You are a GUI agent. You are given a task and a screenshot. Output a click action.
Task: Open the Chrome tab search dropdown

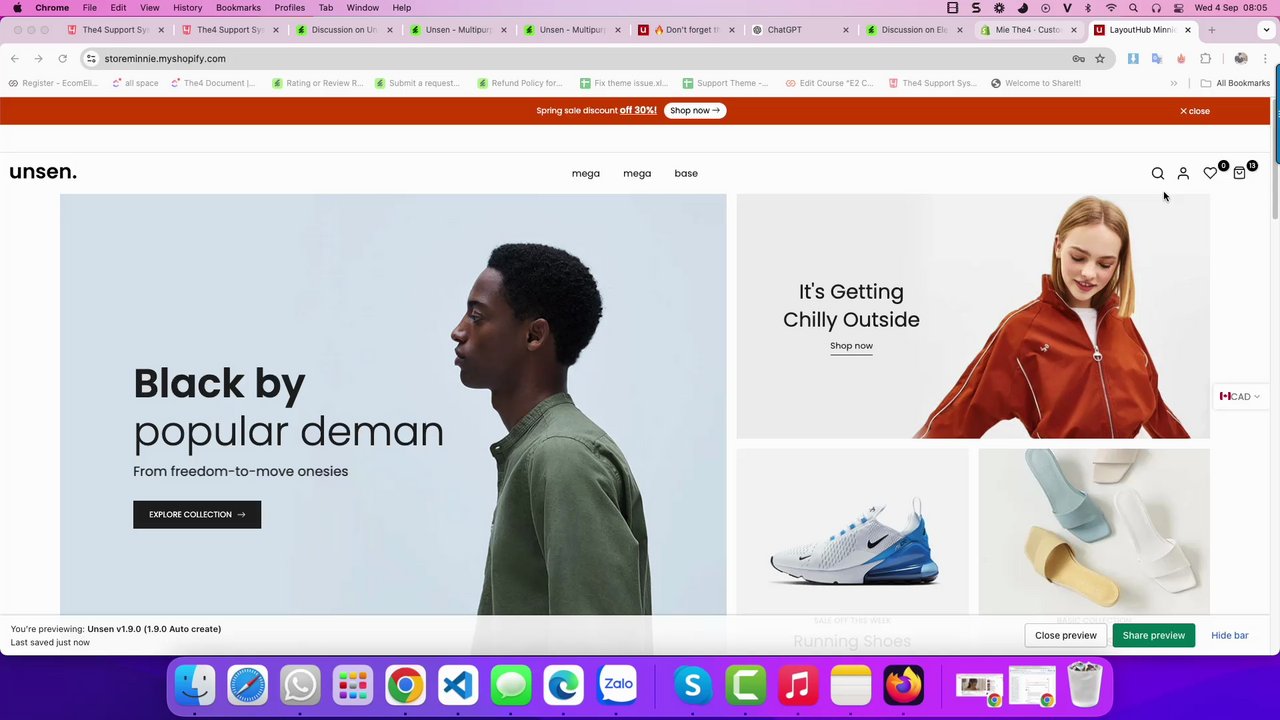(1266, 30)
